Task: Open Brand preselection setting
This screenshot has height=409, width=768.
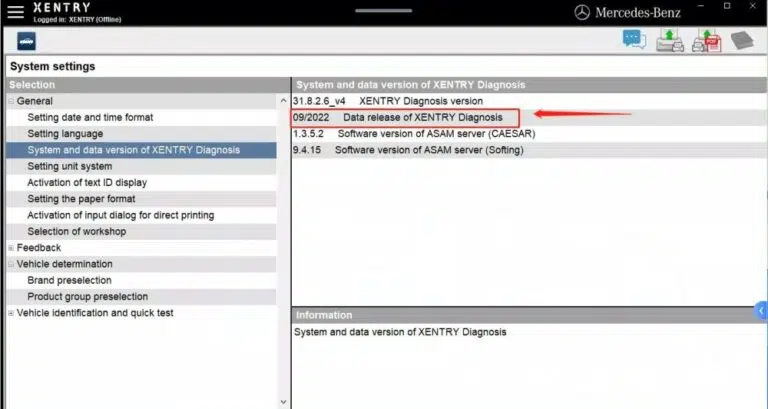Action: [70, 281]
